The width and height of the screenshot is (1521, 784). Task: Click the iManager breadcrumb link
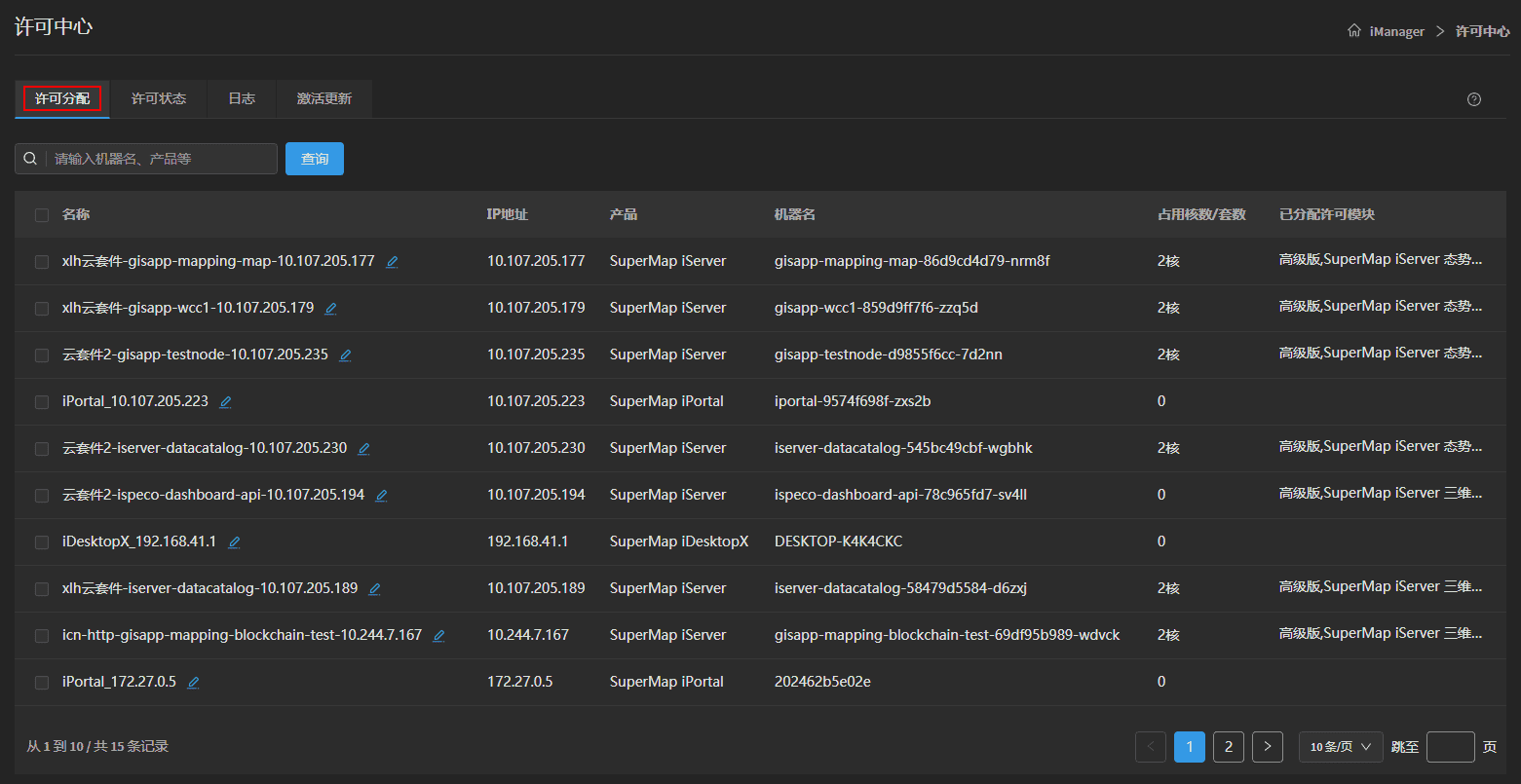[1396, 31]
